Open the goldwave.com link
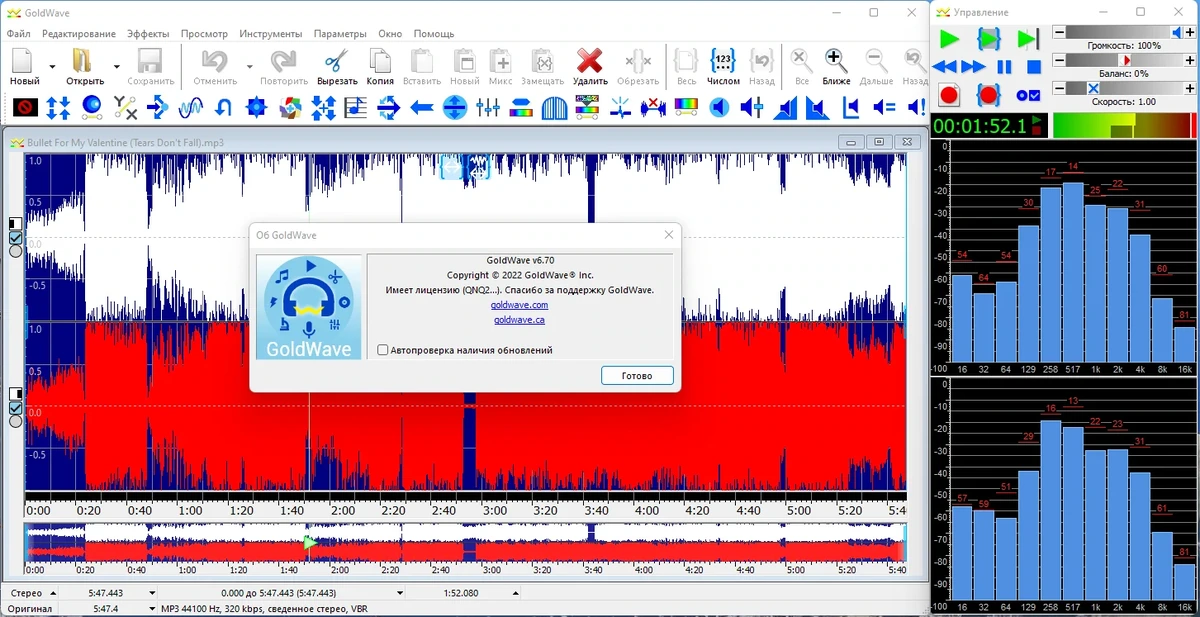Viewport: 1200px width, 617px height. 519,304
